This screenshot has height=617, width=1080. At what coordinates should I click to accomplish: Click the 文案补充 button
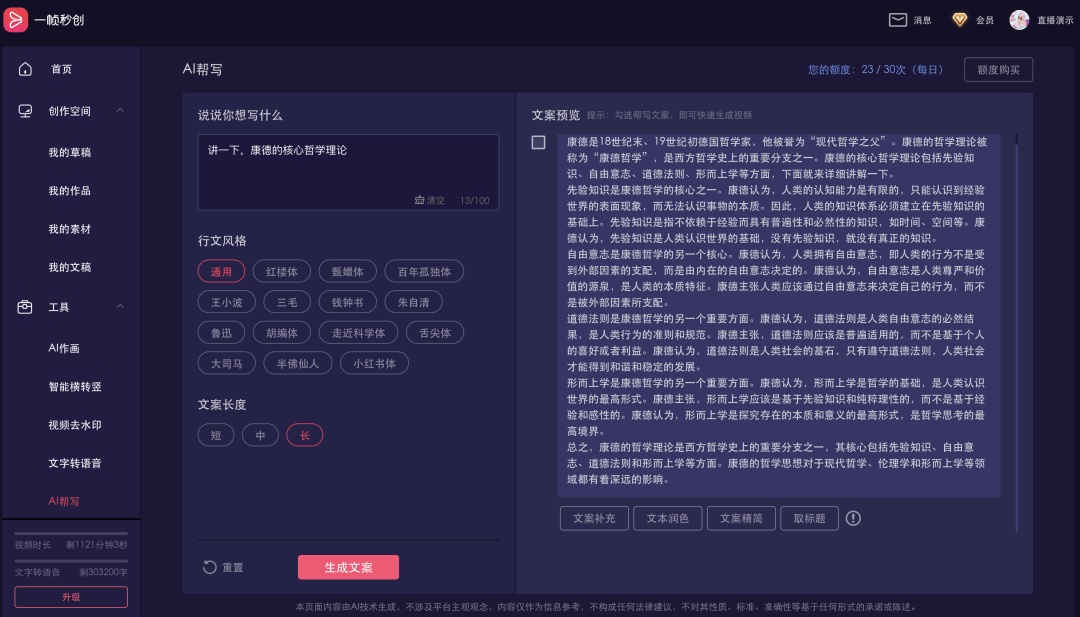(x=594, y=519)
